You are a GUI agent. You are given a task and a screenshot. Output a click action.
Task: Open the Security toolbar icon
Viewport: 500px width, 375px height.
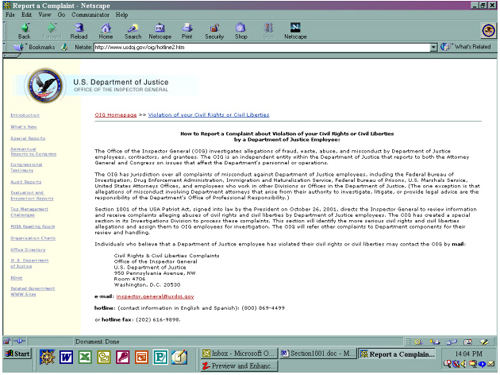[x=214, y=31]
